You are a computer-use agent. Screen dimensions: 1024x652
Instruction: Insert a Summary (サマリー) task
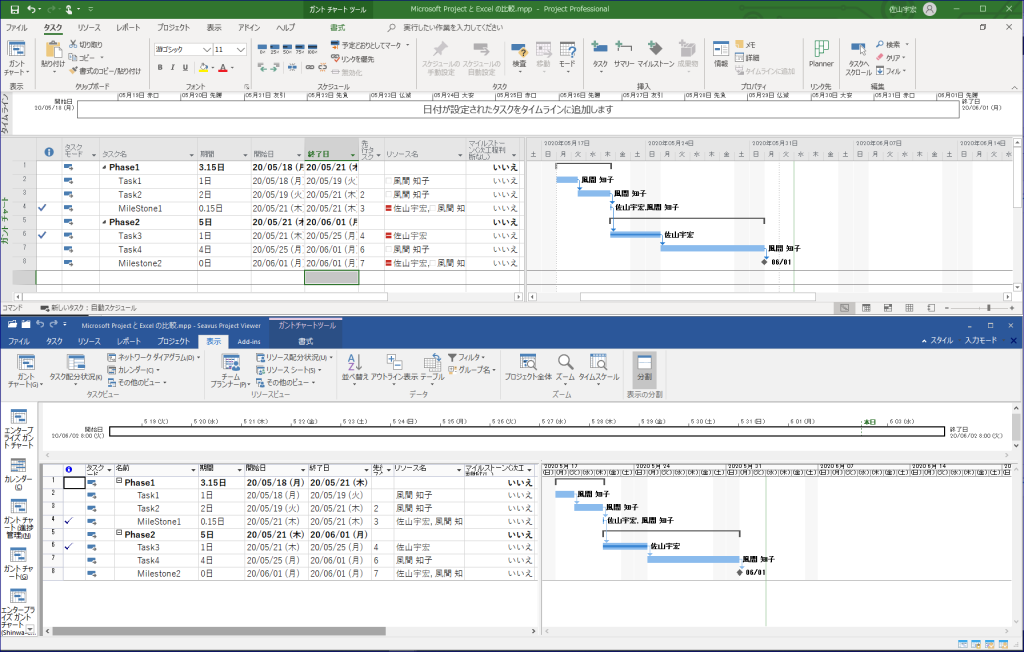pos(624,56)
